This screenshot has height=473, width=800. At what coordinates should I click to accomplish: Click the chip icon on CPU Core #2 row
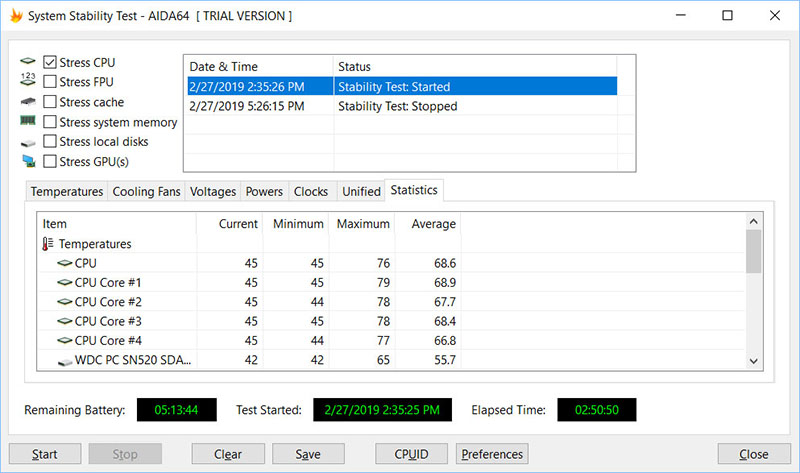pos(65,302)
